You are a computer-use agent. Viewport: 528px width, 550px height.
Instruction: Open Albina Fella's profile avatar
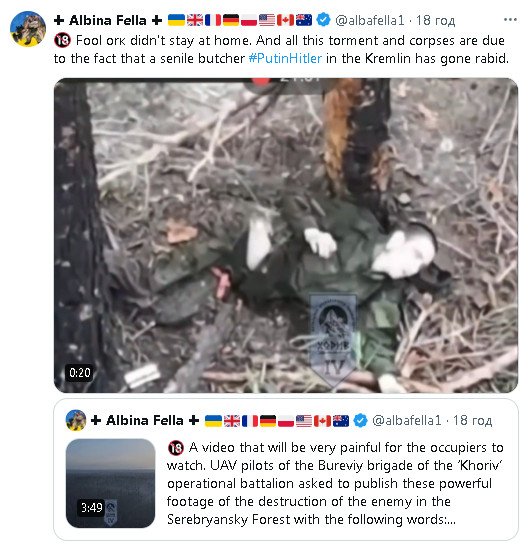28,29
